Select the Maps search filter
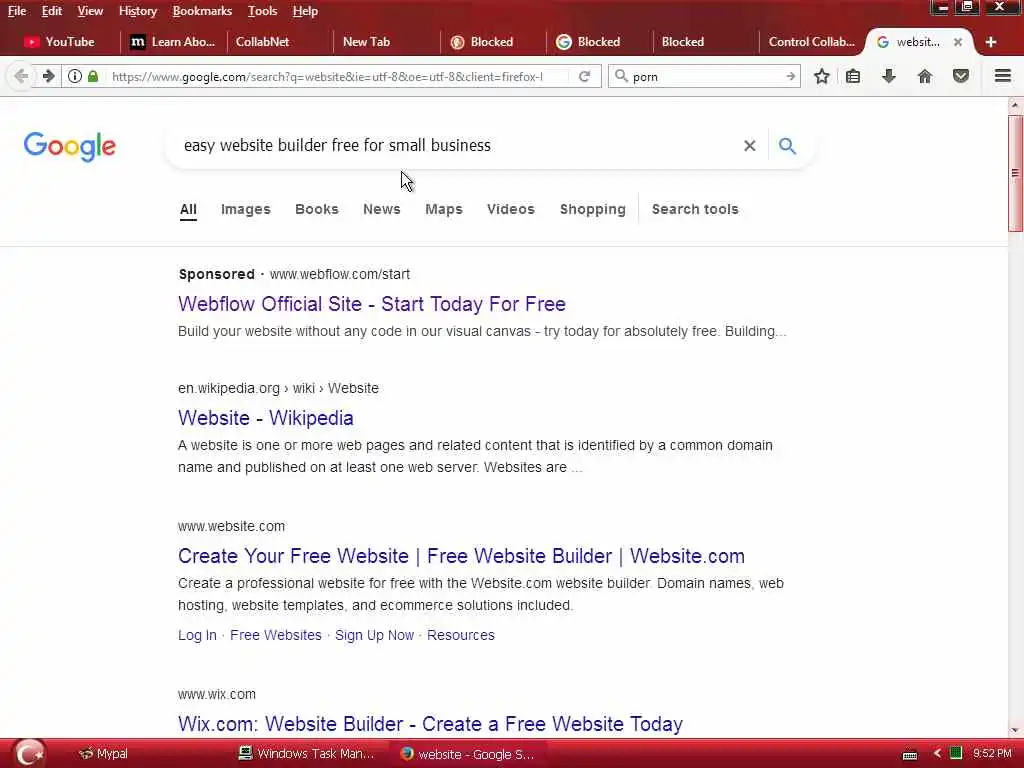This screenshot has height=768, width=1024. tap(443, 209)
